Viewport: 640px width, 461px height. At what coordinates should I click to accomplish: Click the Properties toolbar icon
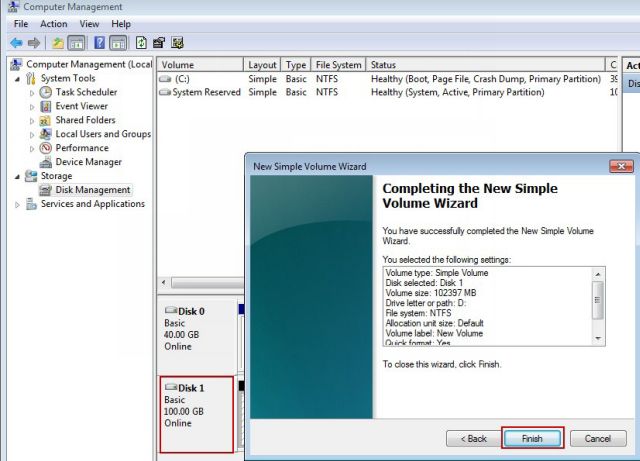click(159, 42)
